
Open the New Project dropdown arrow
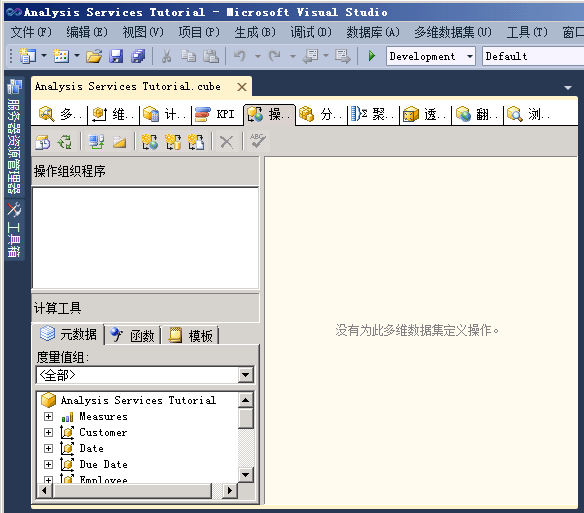pyautogui.click(x=44, y=56)
